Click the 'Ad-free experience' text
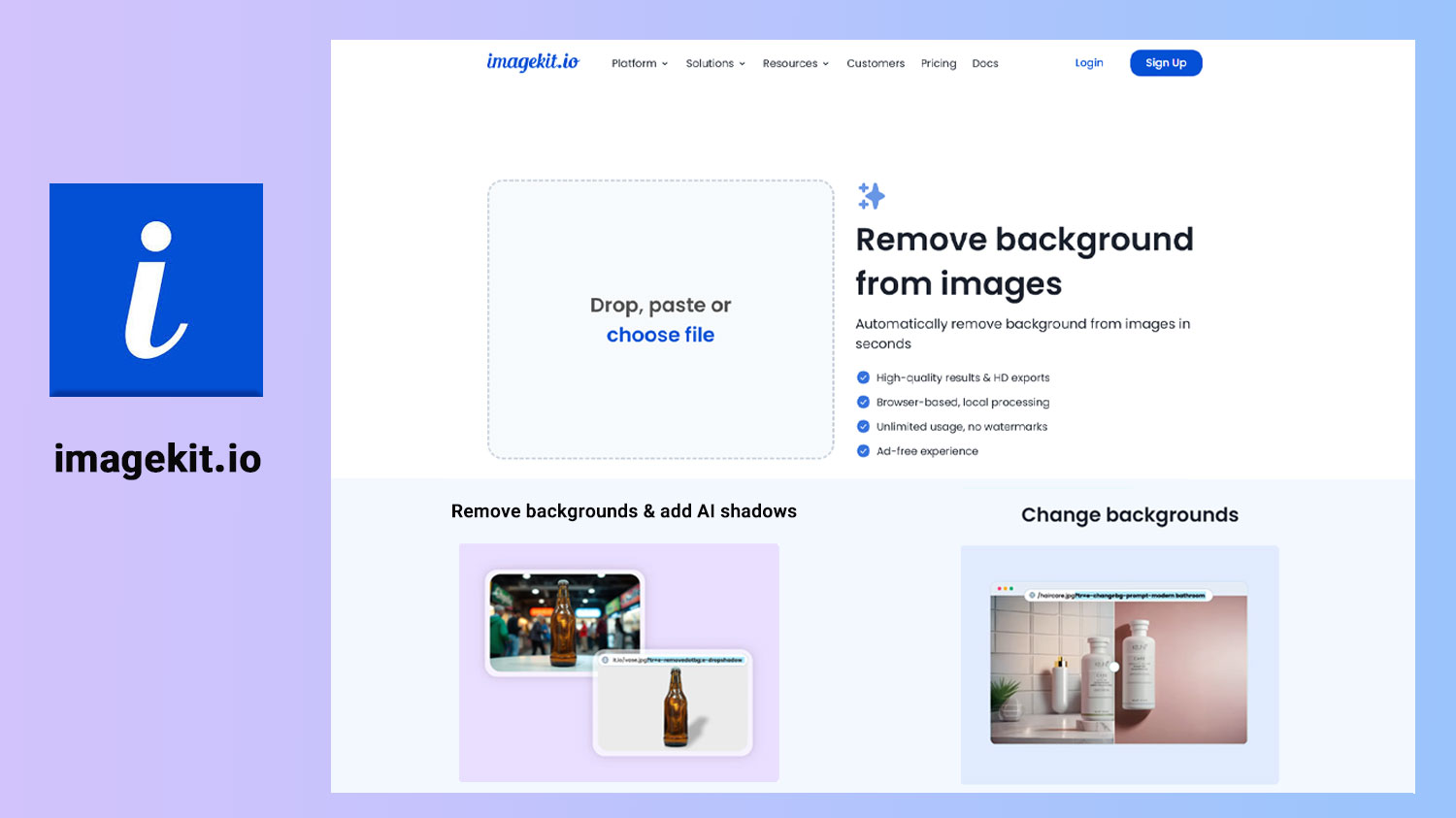The height and width of the screenshot is (818, 1456). coord(927,451)
